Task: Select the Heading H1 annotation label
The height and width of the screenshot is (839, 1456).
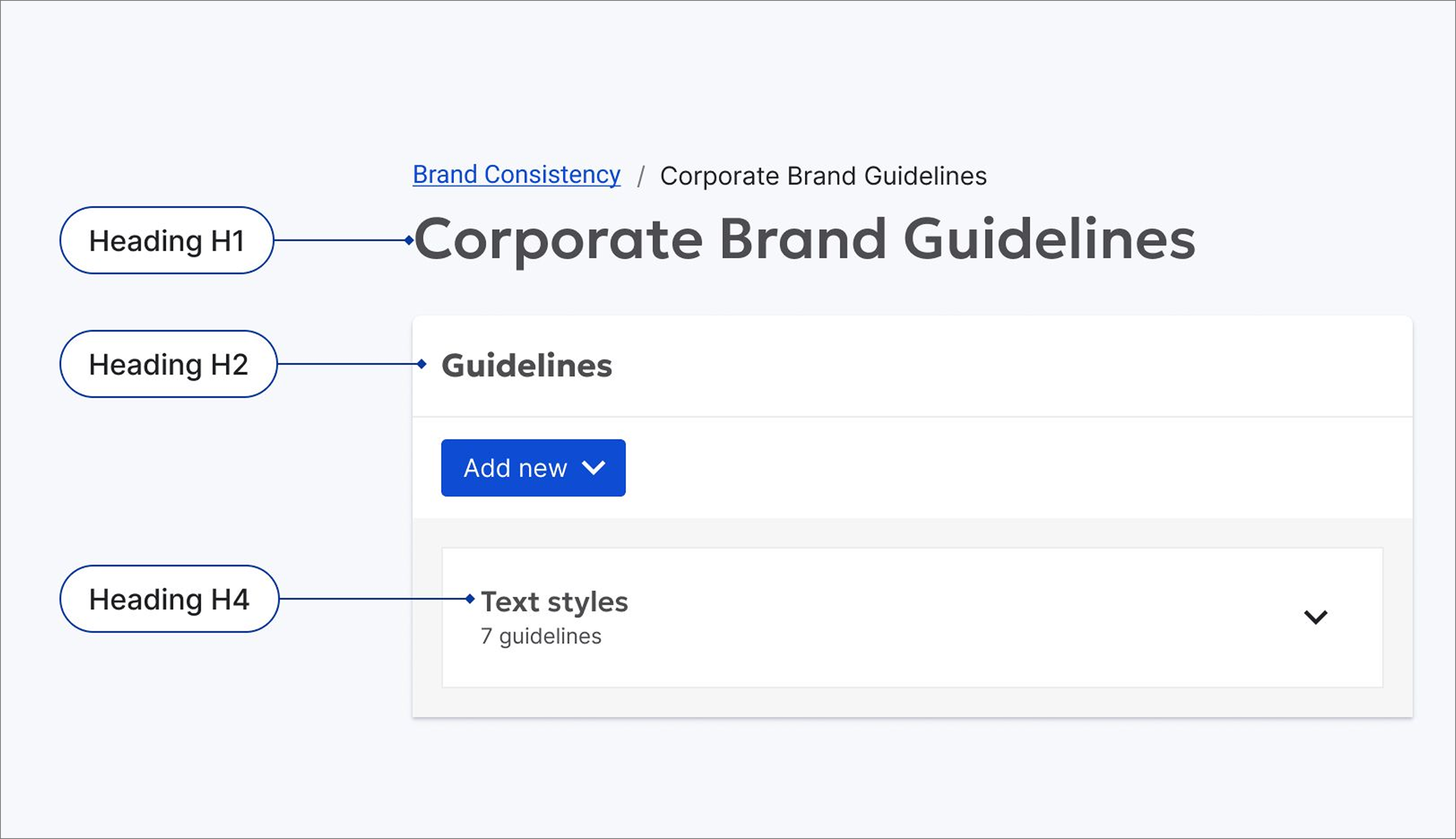Action: (x=167, y=240)
